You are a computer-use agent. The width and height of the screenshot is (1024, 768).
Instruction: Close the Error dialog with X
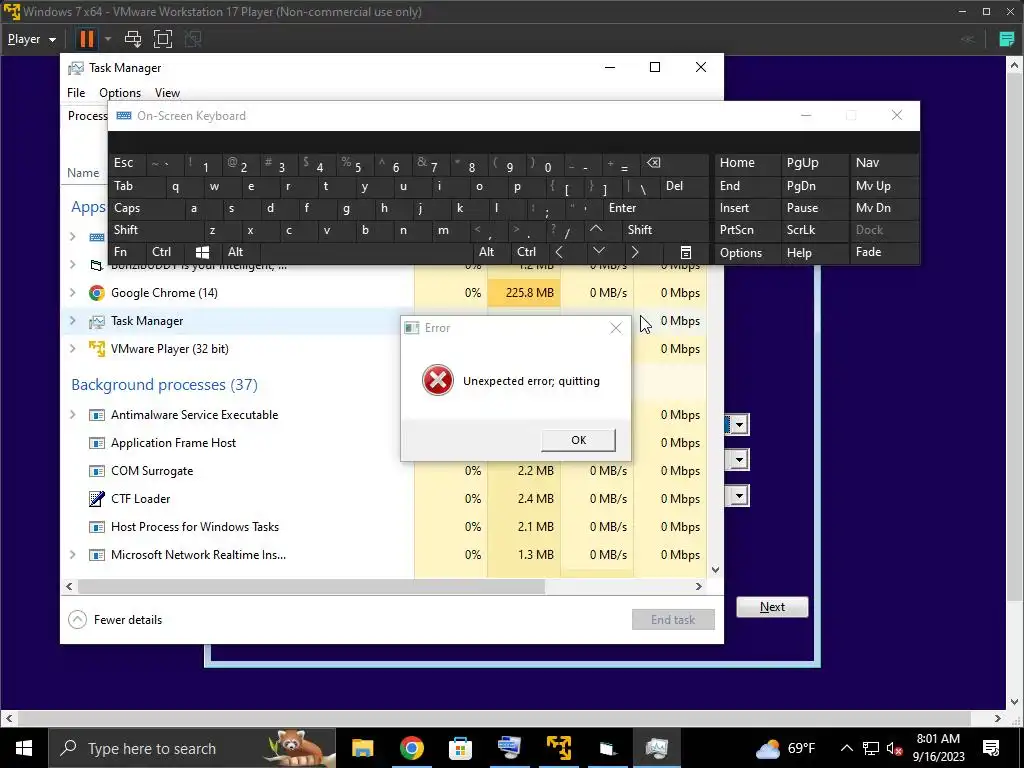click(615, 328)
